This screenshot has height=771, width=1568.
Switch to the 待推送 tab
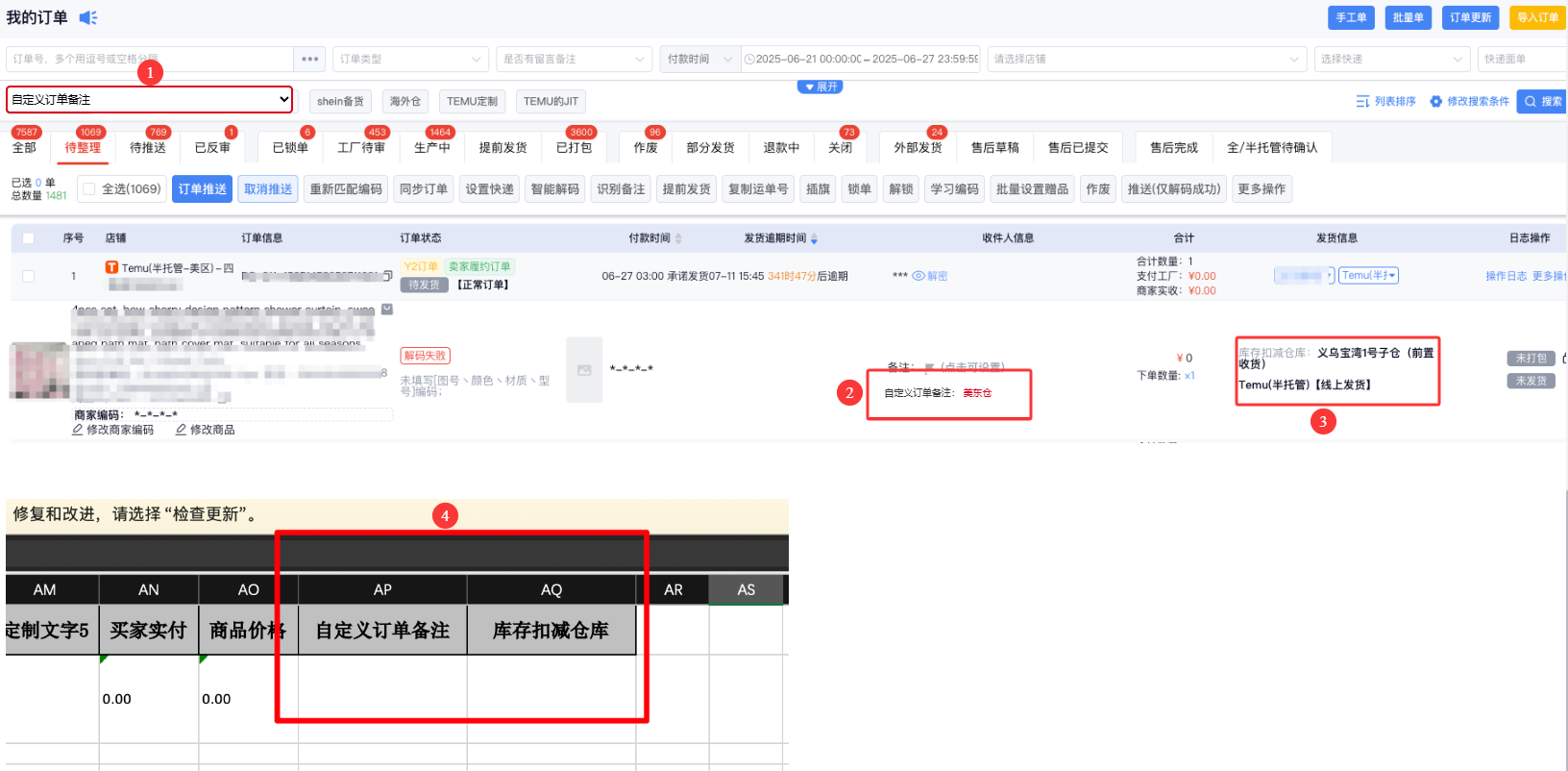click(148, 147)
